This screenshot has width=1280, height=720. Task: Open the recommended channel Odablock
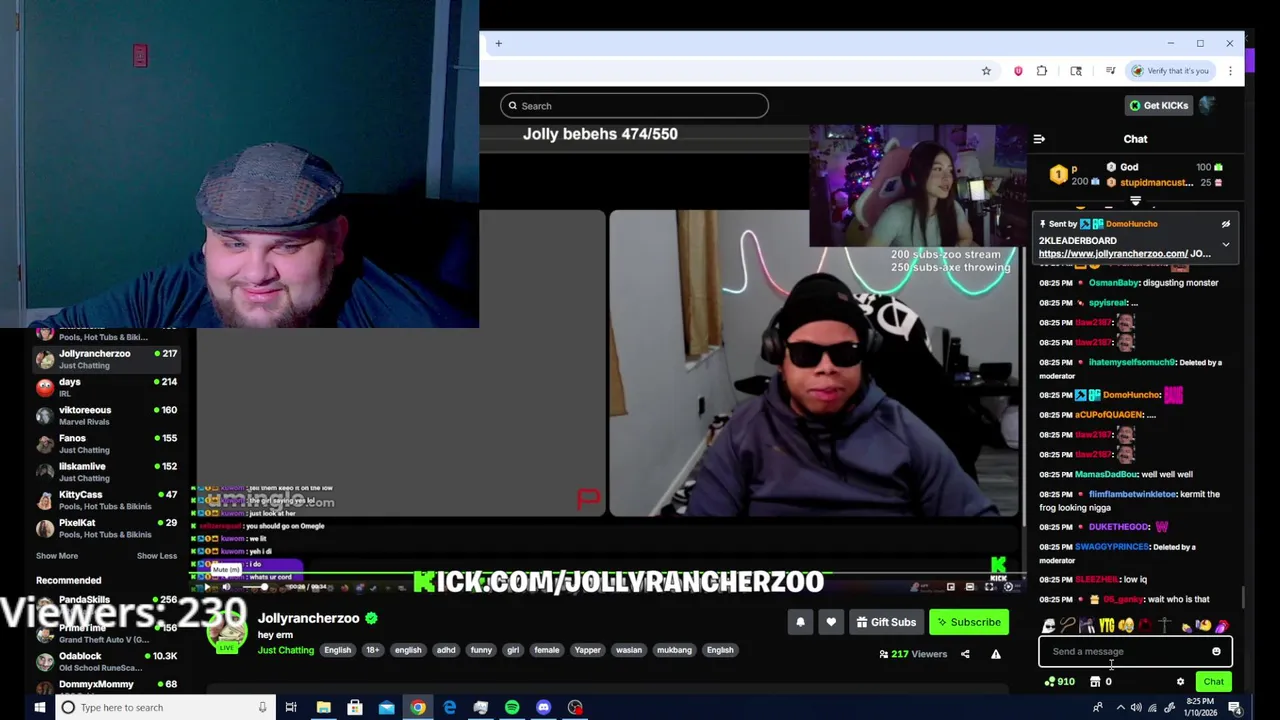106,662
